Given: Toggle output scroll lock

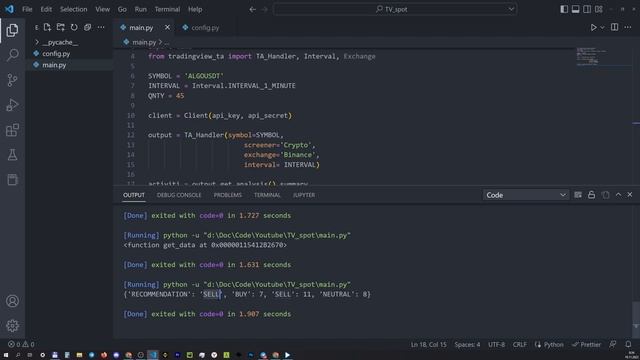Looking at the screenshot, I should (591, 195).
